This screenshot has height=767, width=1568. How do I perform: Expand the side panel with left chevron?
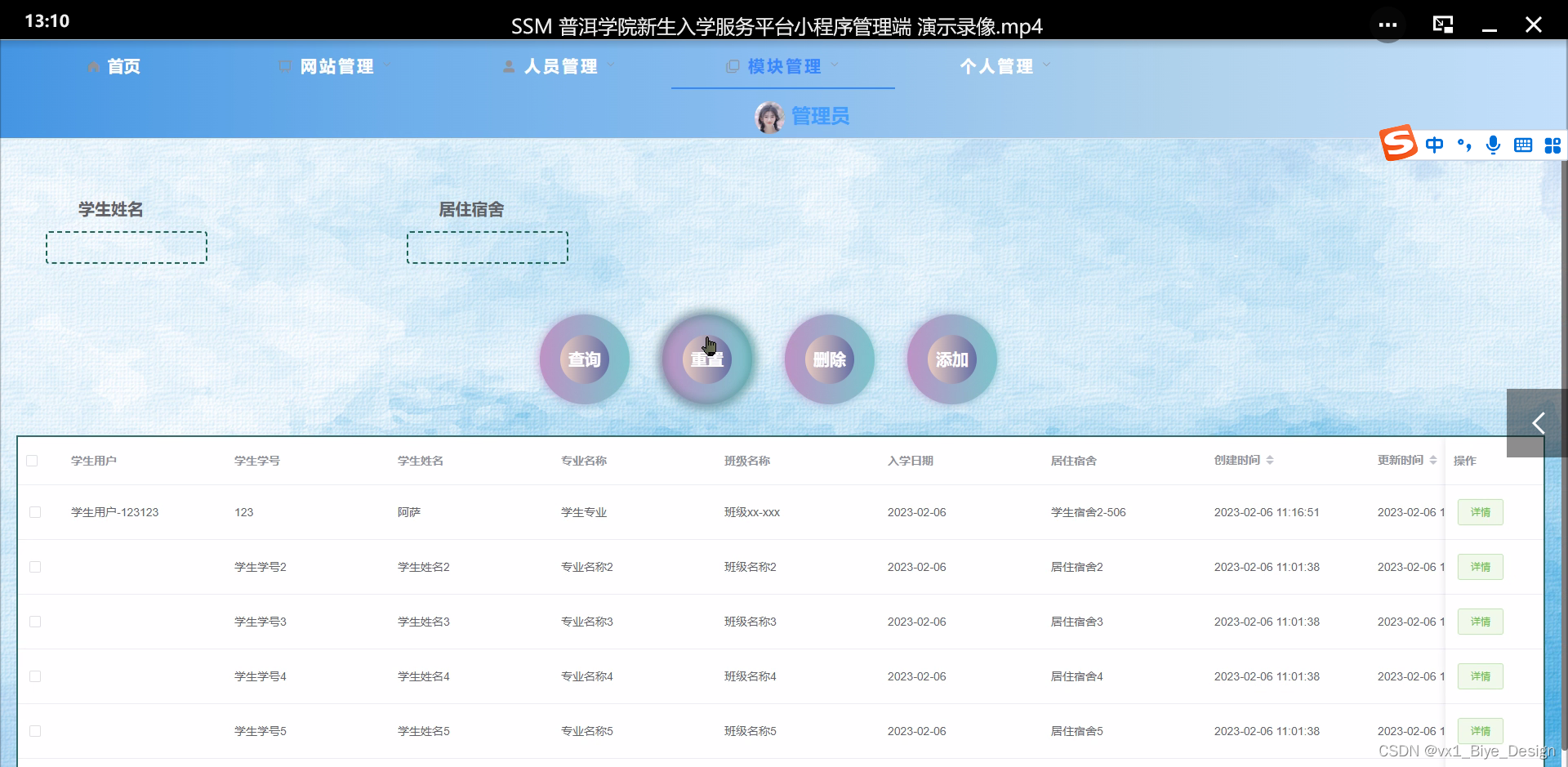(1537, 423)
